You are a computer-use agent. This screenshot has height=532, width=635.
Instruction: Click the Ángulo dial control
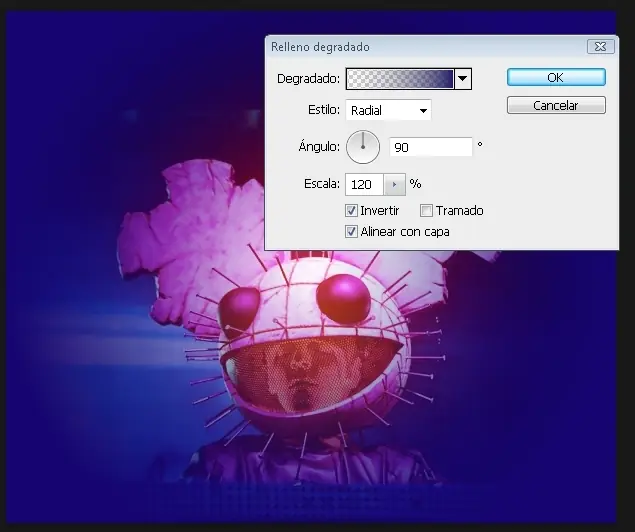pyautogui.click(x=363, y=147)
